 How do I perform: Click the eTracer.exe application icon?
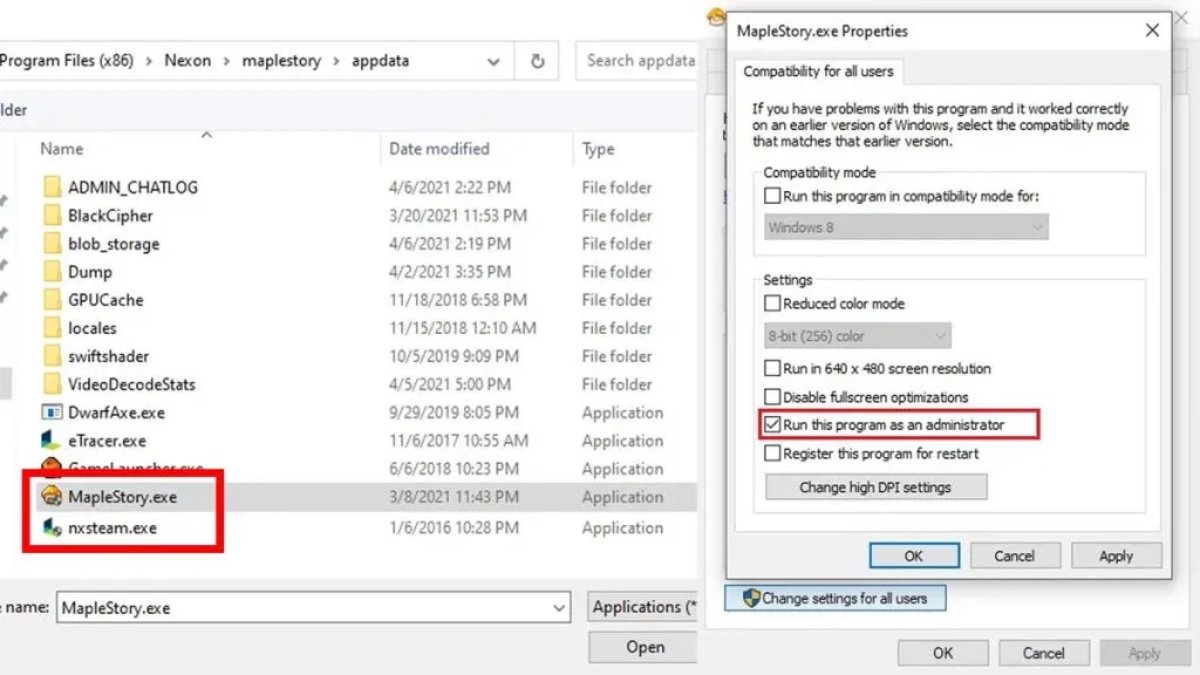click(52, 440)
